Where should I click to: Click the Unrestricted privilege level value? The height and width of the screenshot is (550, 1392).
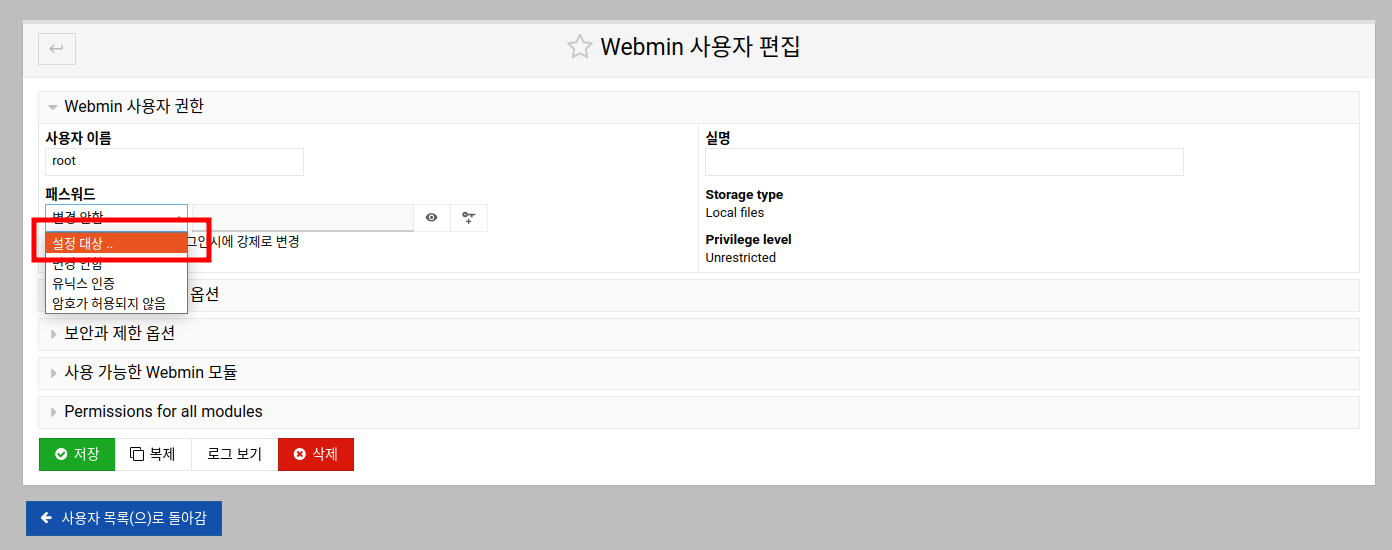click(x=741, y=257)
